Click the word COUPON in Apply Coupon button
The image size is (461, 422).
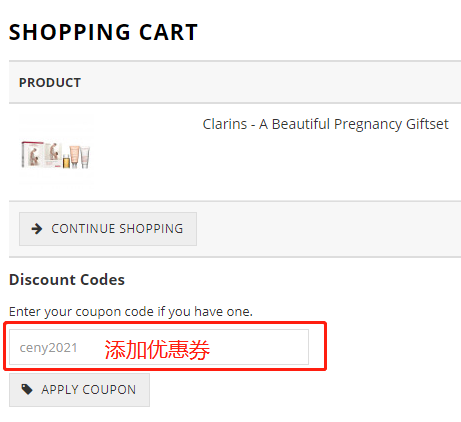click(109, 389)
